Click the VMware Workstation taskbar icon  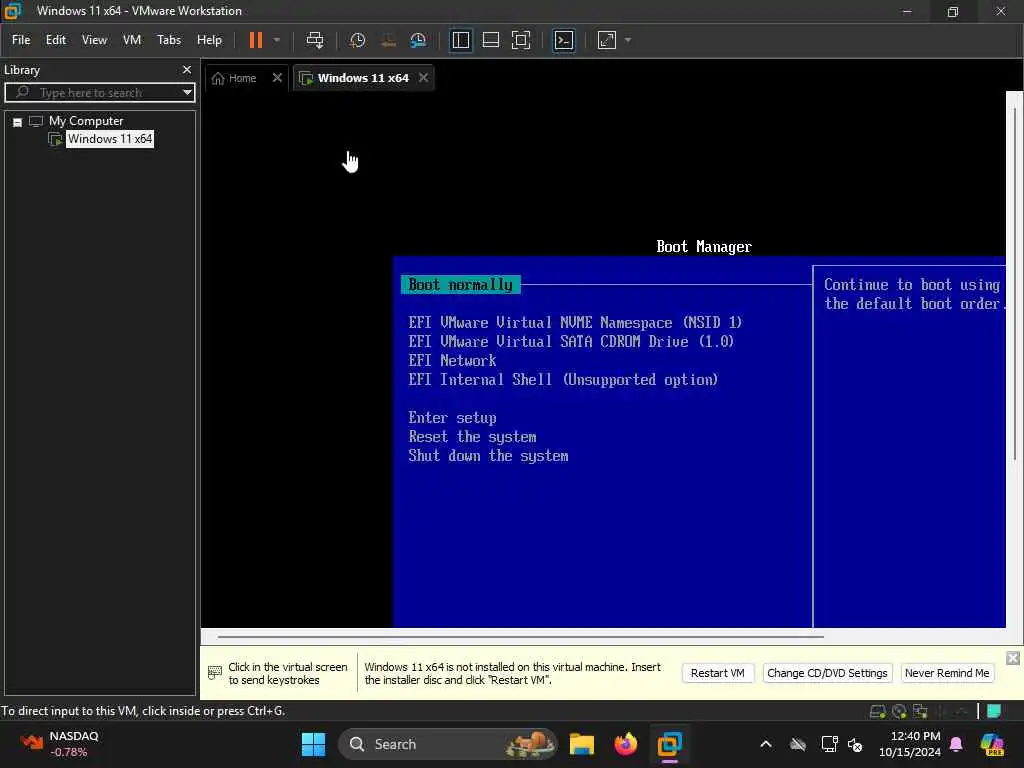[669, 744]
